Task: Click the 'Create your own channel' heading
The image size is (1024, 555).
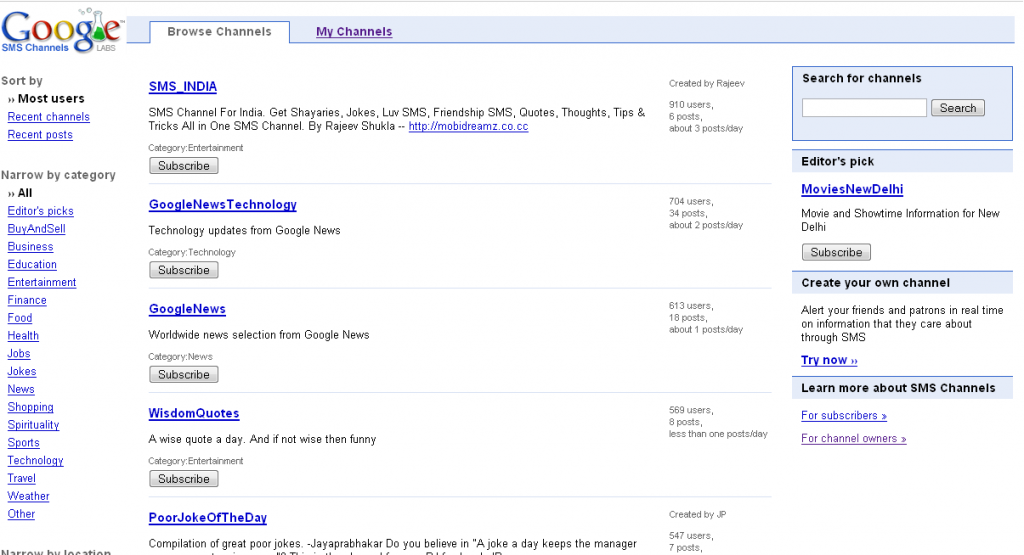Action: [875, 283]
